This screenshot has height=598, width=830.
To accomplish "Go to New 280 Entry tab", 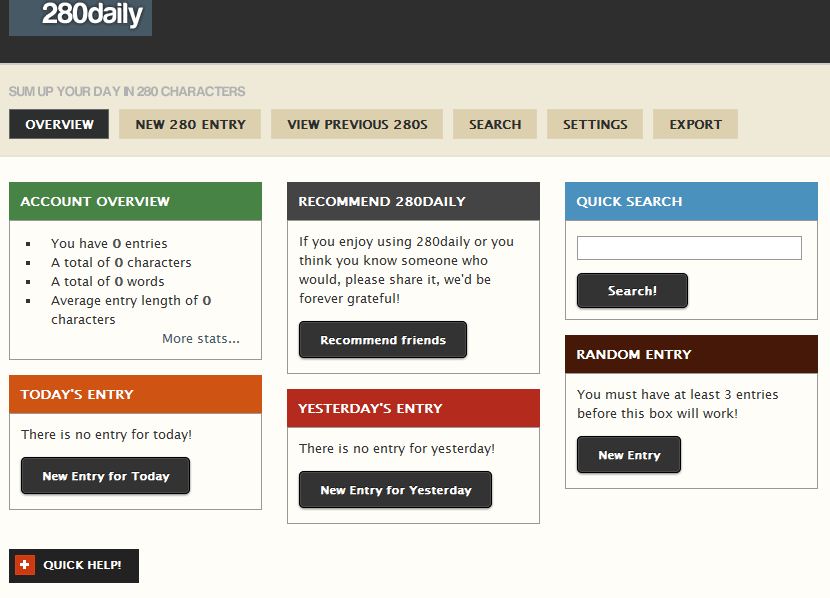I will [190, 124].
